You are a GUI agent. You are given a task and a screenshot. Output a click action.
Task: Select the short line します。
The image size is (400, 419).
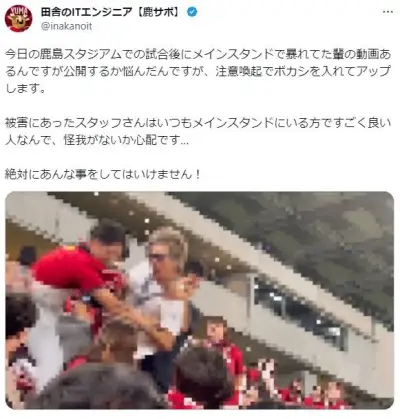coord(25,88)
